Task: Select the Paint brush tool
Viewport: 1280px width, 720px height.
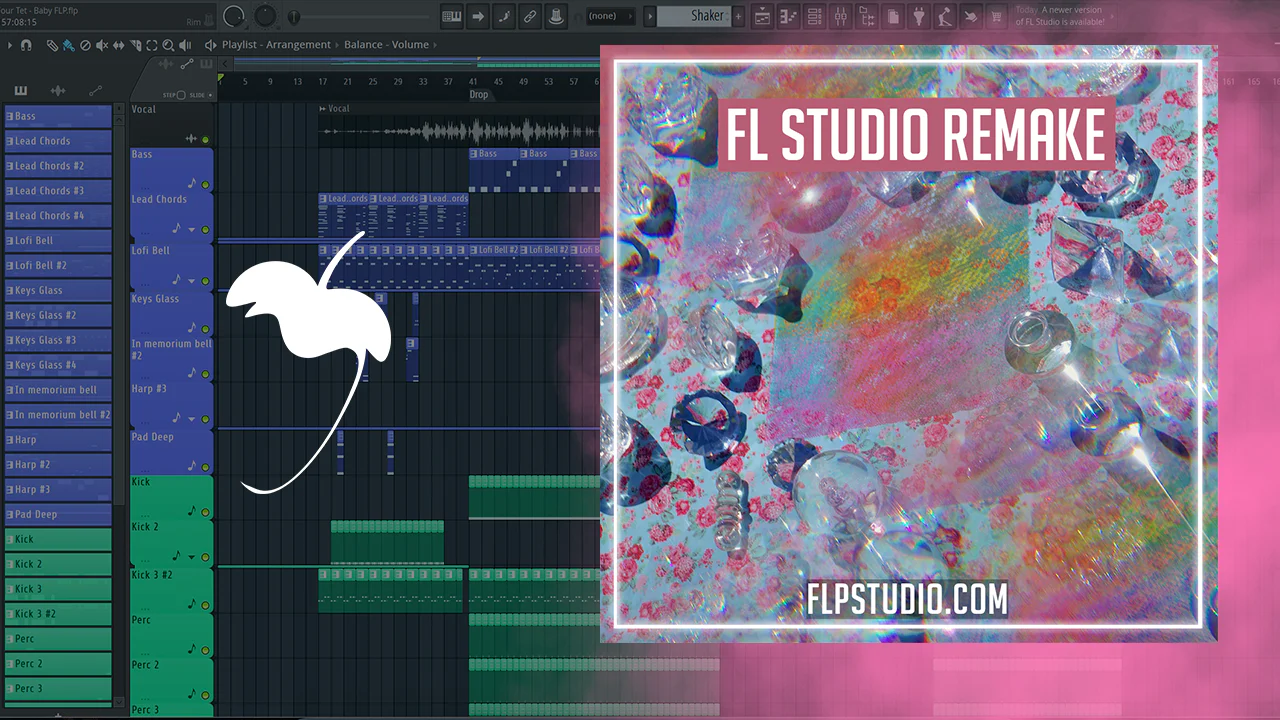Action: point(68,45)
